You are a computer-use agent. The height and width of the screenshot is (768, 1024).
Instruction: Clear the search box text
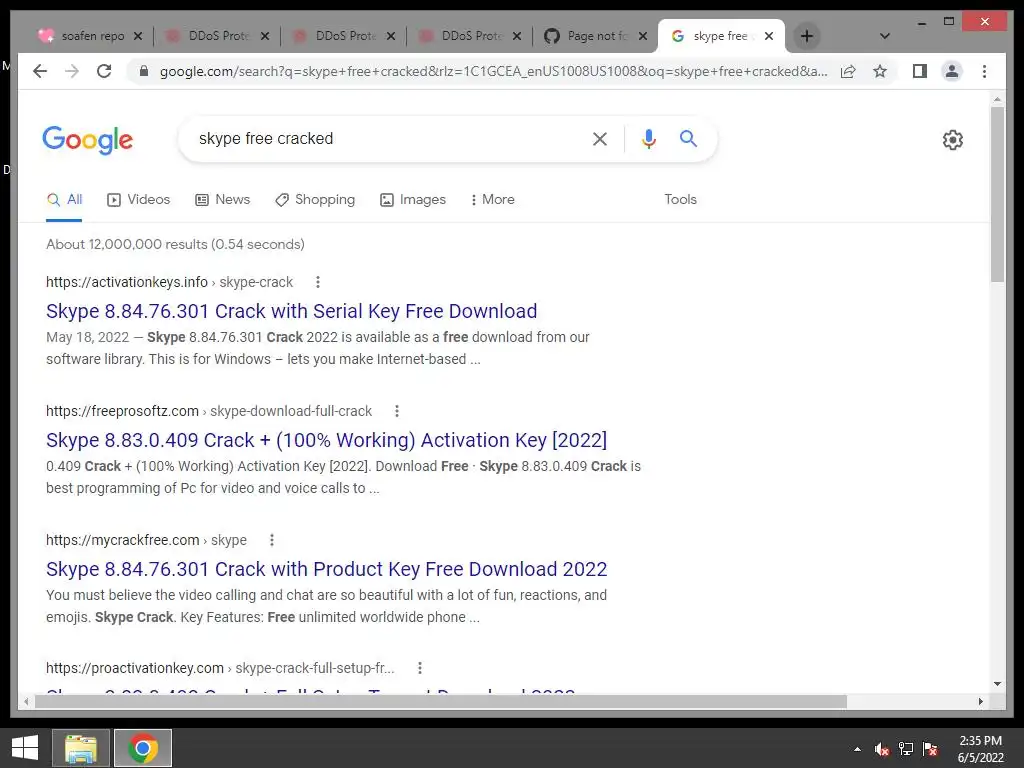click(x=600, y=138)
